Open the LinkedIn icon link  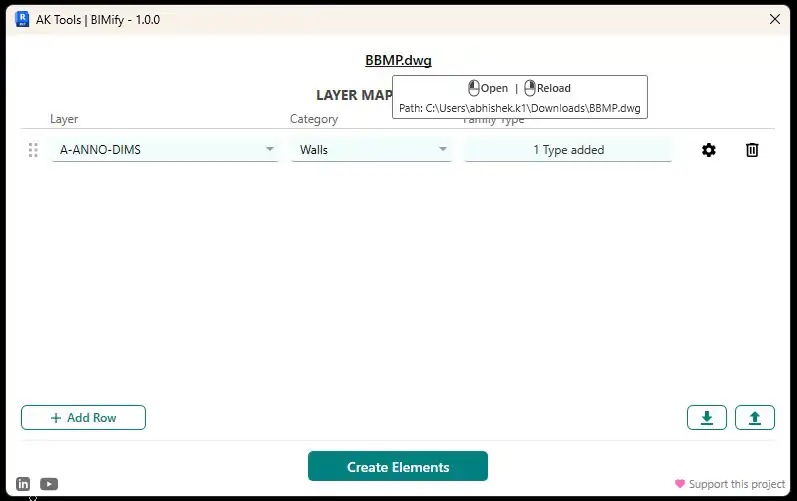point(24,484)
